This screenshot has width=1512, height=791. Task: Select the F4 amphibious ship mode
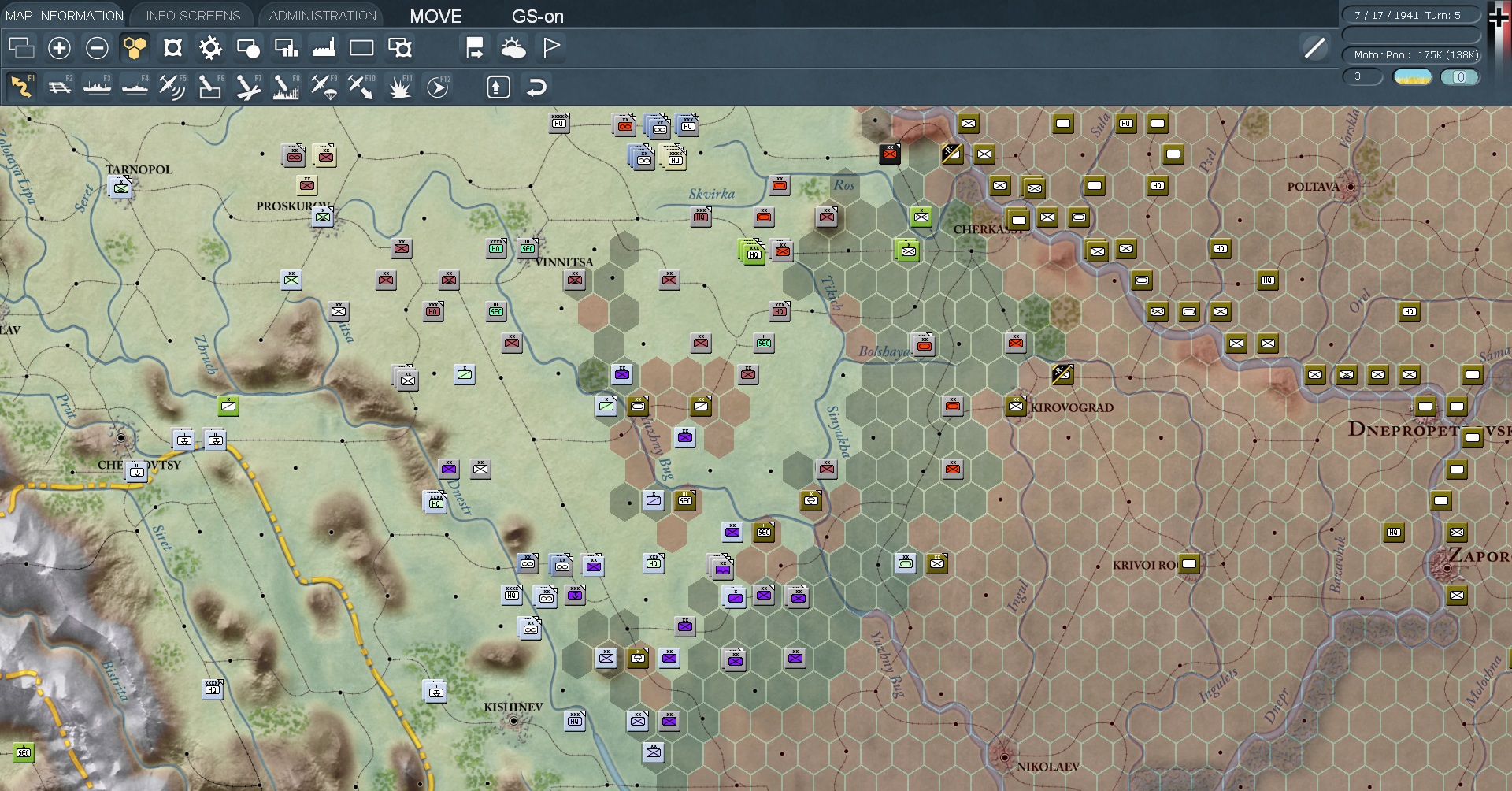(135, 87)
